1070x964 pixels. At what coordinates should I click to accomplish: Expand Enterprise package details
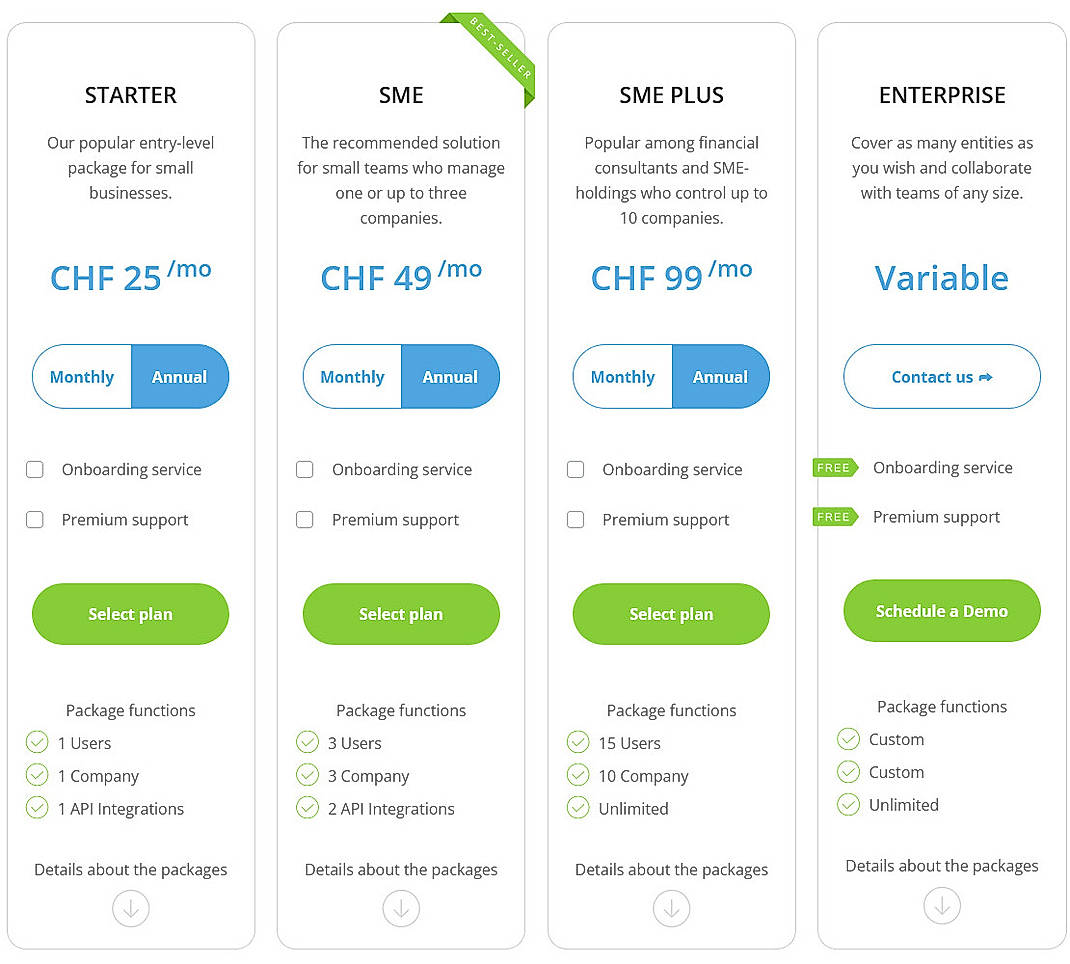[941, 905]
